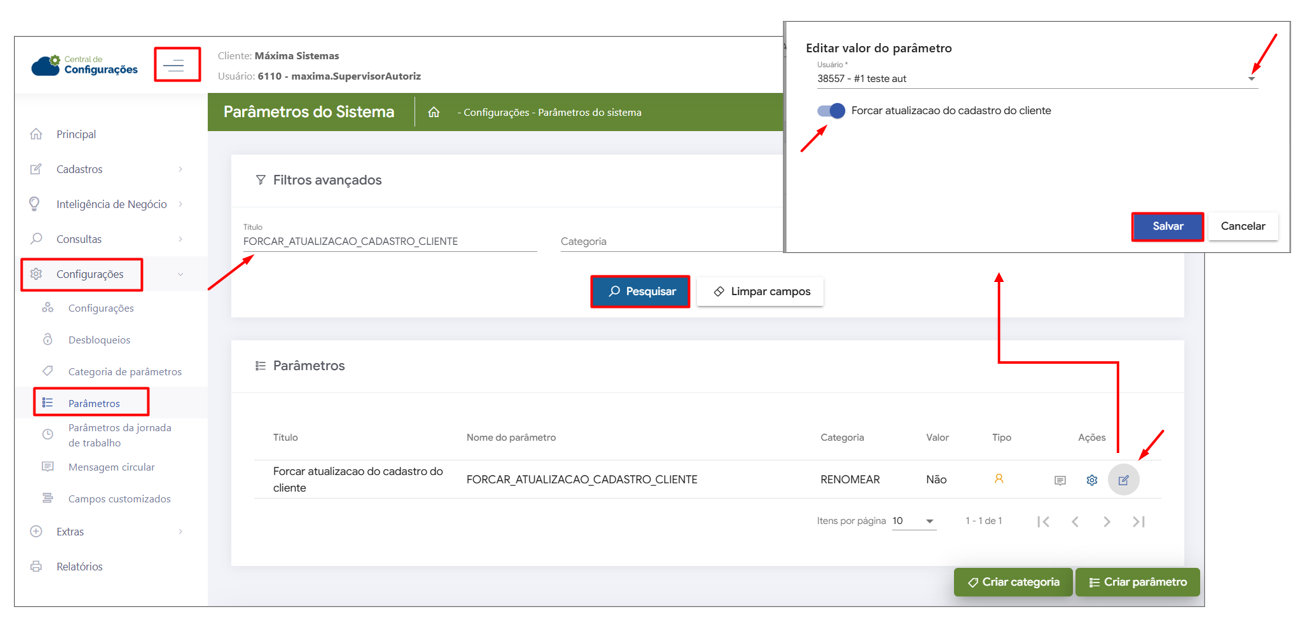Select the Parâmetros submenu item
The height and width of the screenshot is (626, 1298).
pyautogui.click(x=94, y=403)
